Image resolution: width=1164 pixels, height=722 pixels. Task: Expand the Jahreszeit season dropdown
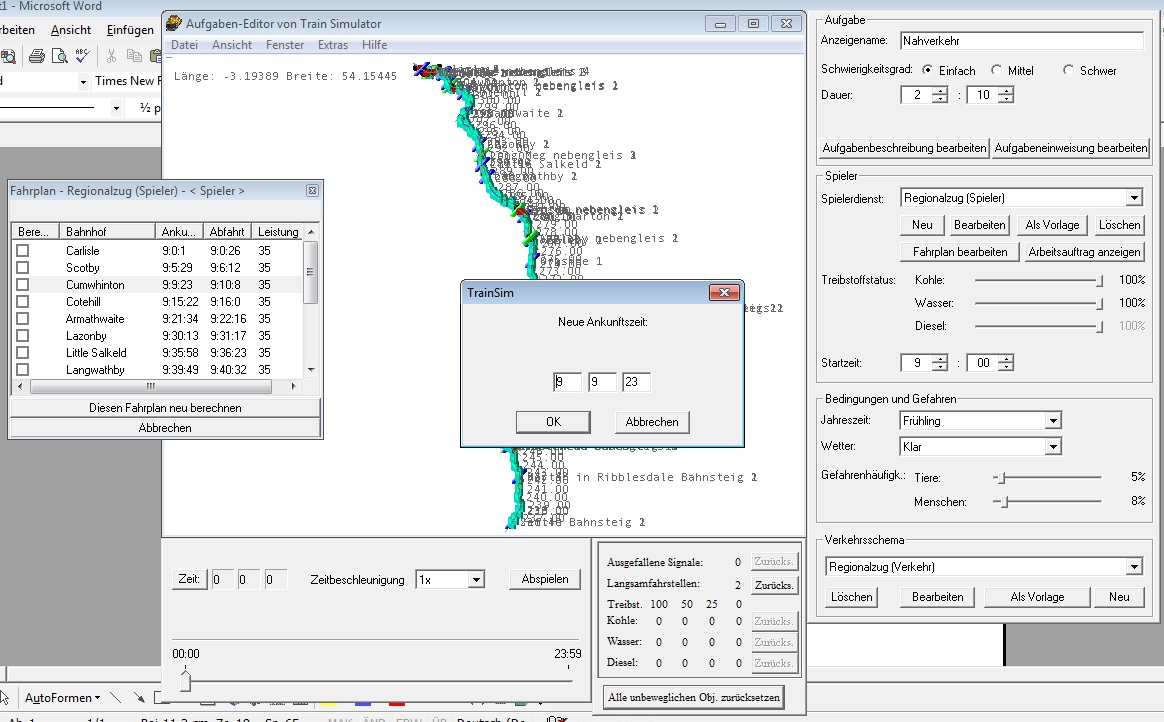tap(1052, 421)
